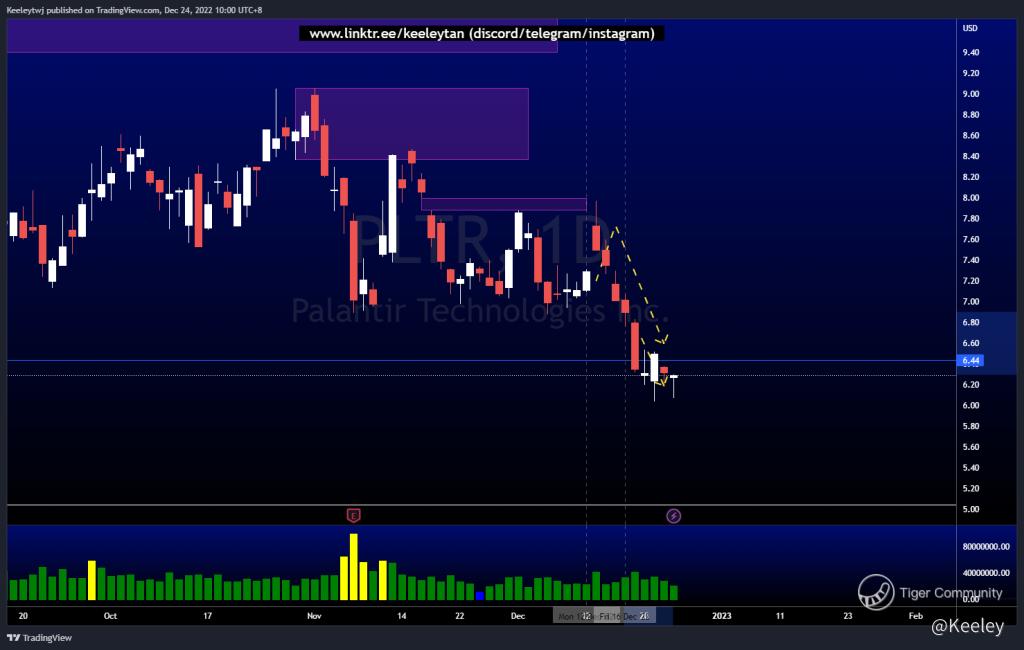Viewport: 1024px width, 650px height.
Task: Click the 23 label on the date axis
Action: click(x=848, y=616)
